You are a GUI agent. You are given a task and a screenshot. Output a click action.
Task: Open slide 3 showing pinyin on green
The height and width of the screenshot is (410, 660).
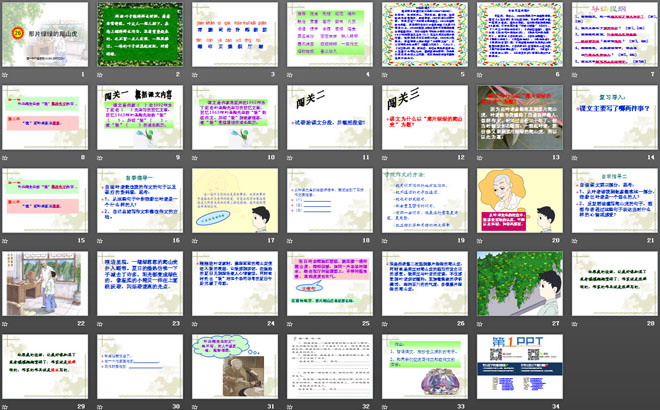(233, 34)
